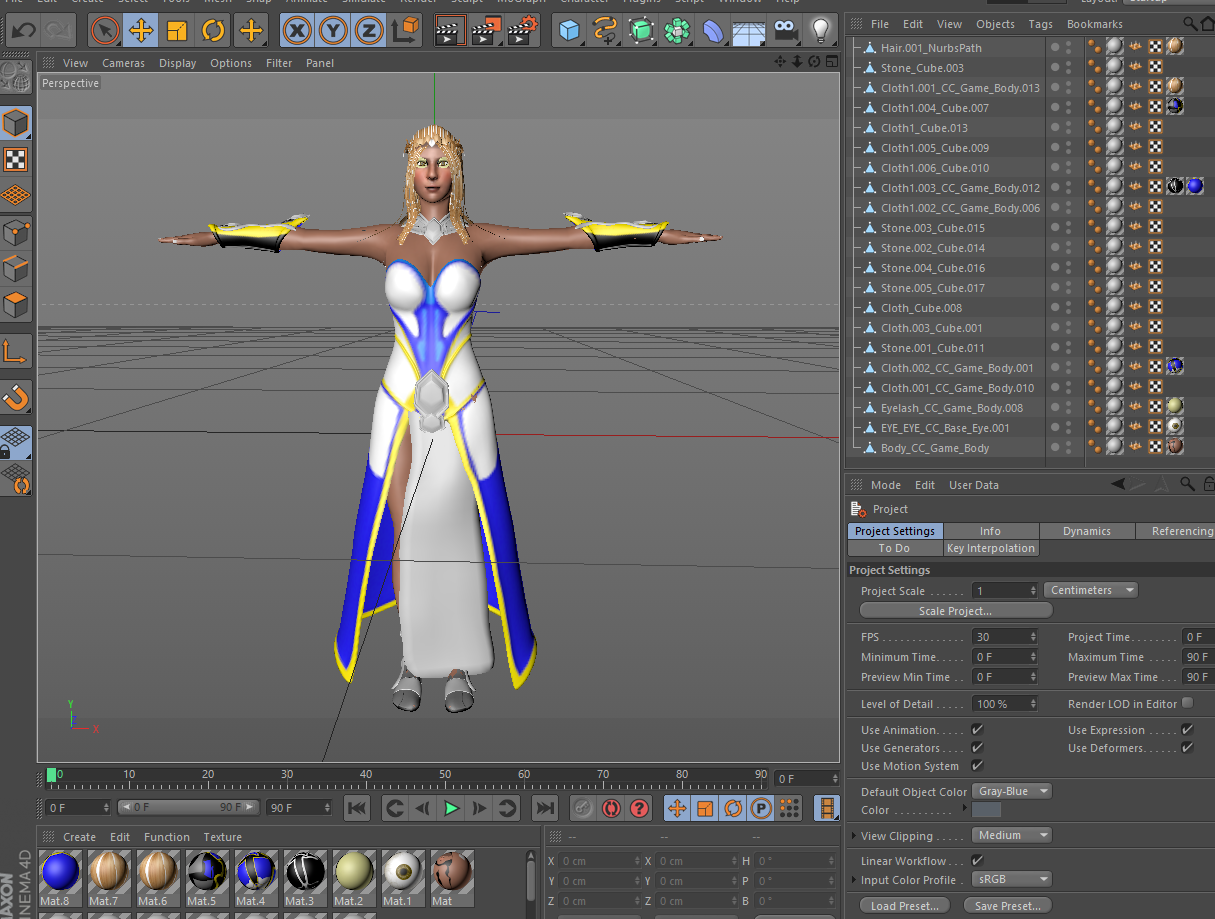
Task: Open the Camera object icon
Action: [x=785, y=31]
